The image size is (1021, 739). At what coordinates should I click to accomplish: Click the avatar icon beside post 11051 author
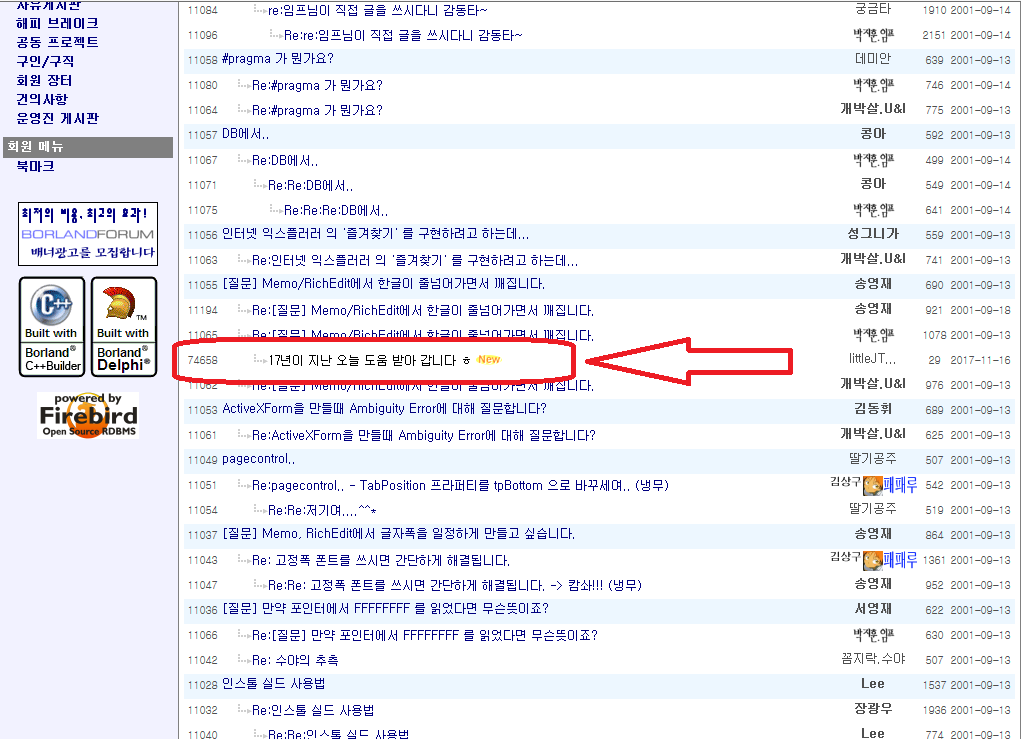coord(872,485)
